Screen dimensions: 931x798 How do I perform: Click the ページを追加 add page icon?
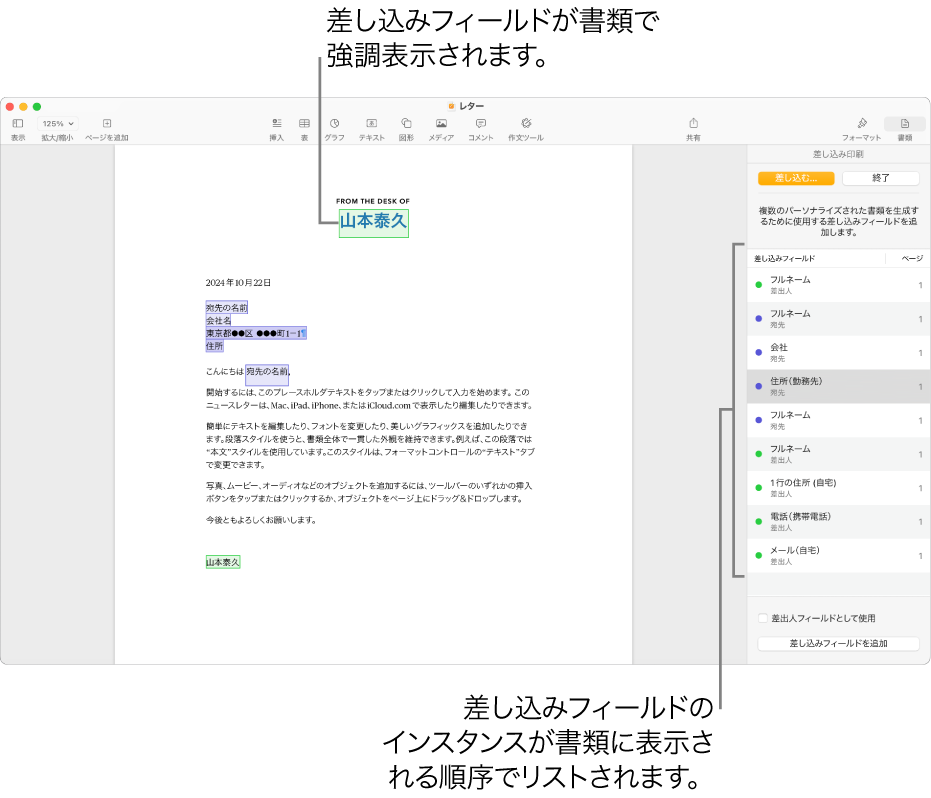point(107,124)
